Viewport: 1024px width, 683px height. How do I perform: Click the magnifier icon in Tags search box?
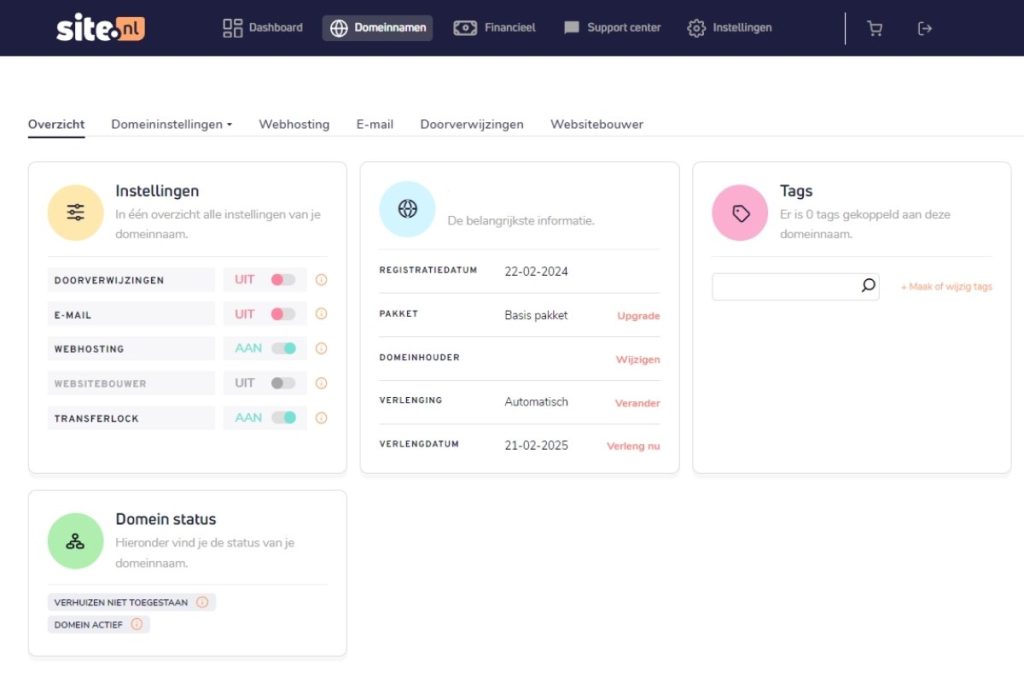pos(868,286)
